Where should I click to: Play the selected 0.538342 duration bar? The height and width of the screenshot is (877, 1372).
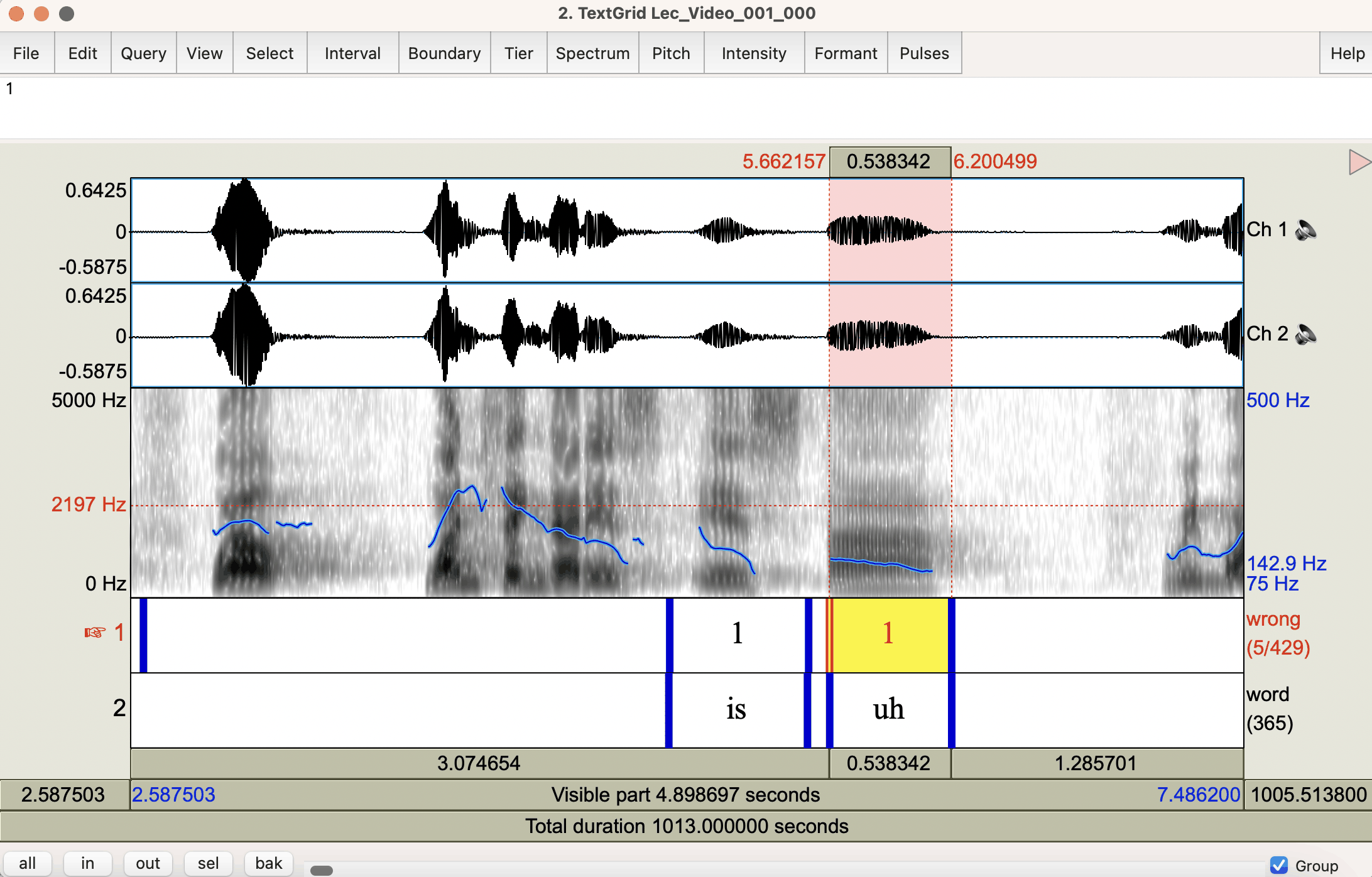(x=890, y=763)
